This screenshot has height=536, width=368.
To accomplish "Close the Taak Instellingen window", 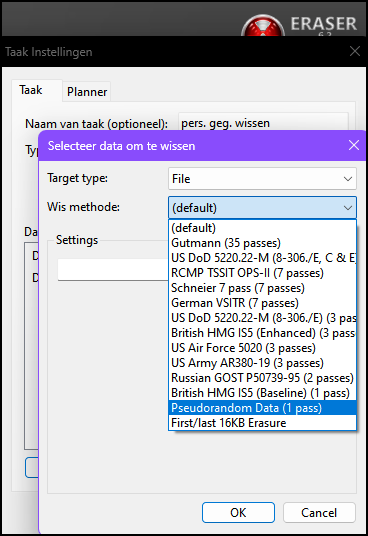I will (355, 51).
